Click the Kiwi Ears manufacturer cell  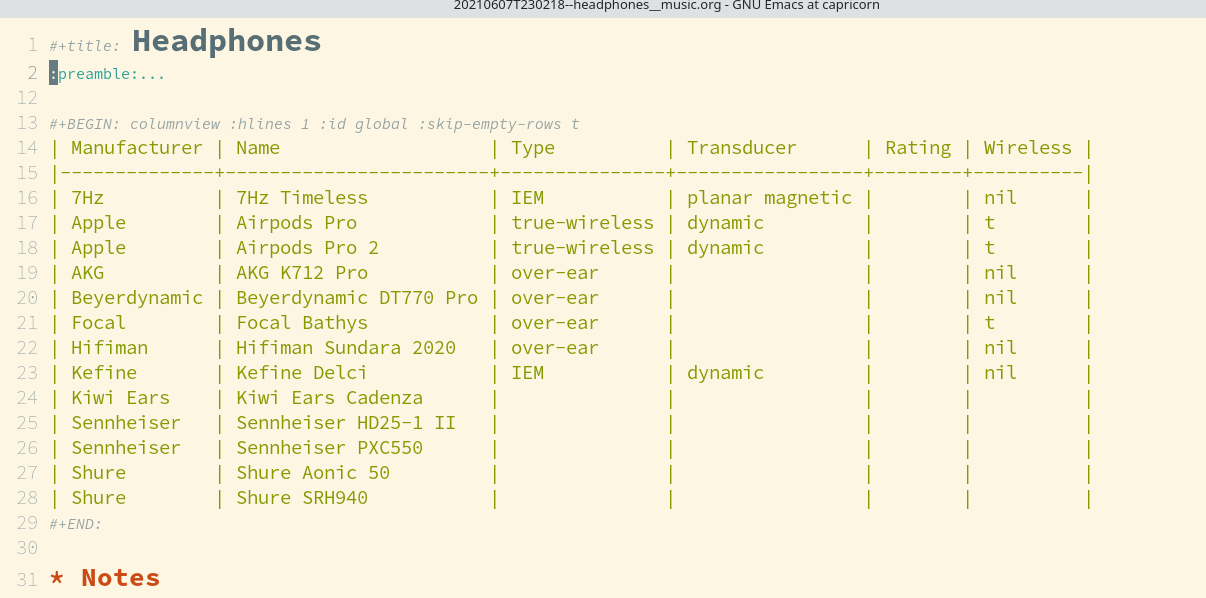point(120,398)
